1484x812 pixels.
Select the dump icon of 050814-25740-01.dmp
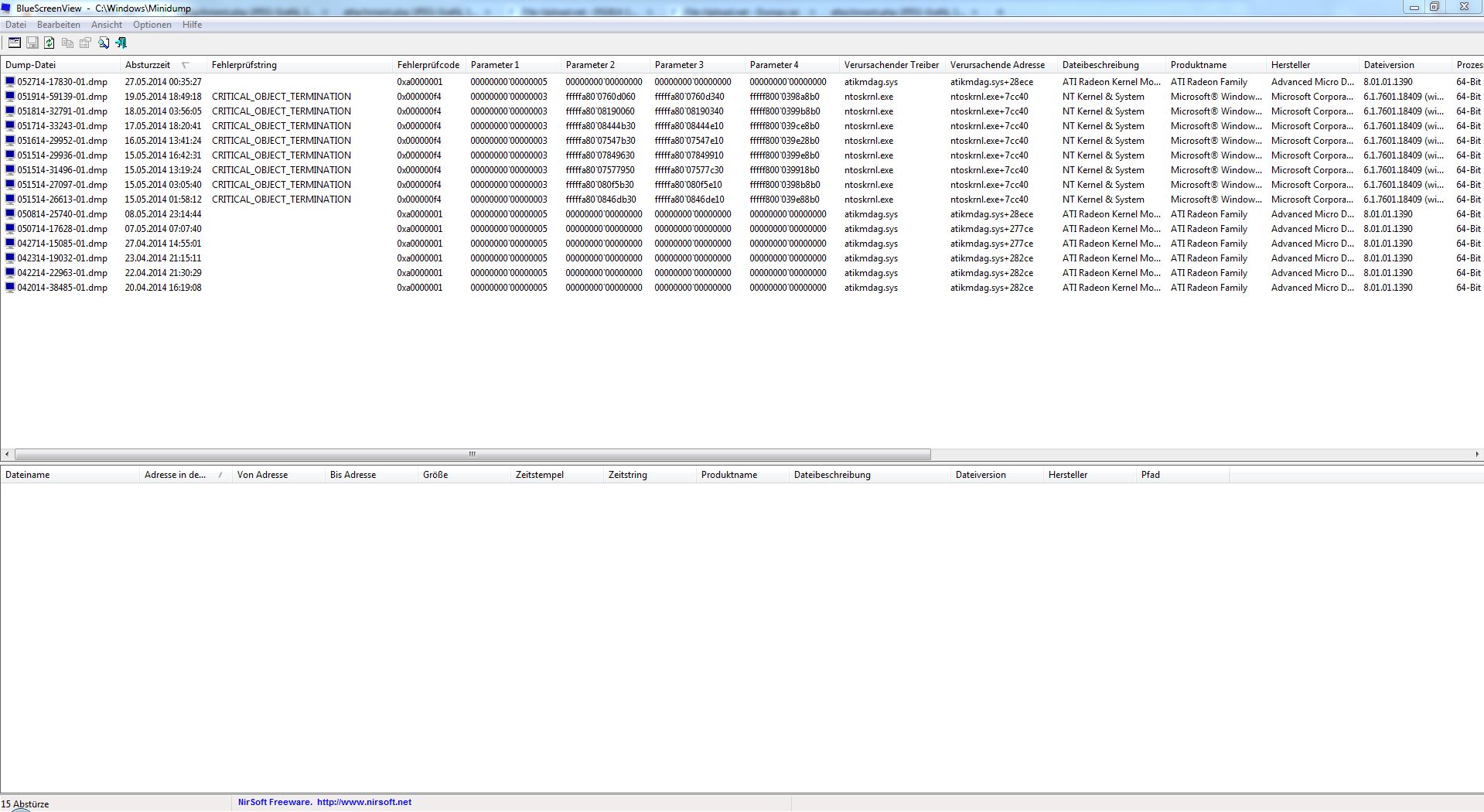coord(10,213)
